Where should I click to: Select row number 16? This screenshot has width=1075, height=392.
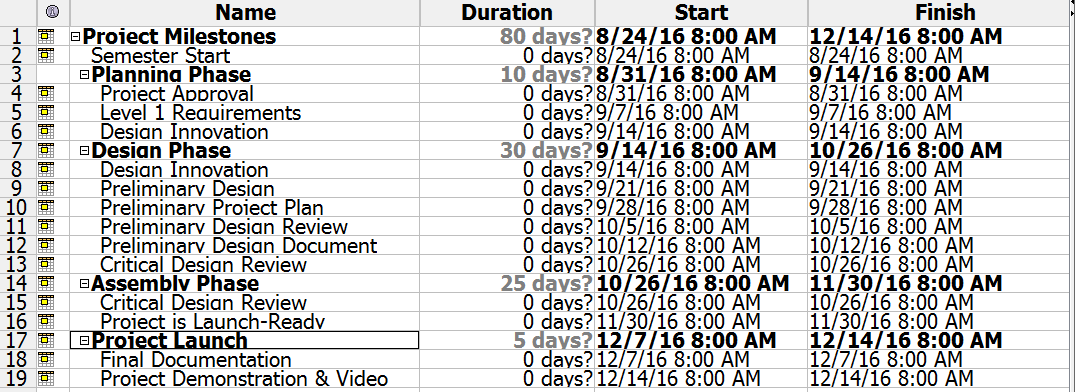point(17,321)
